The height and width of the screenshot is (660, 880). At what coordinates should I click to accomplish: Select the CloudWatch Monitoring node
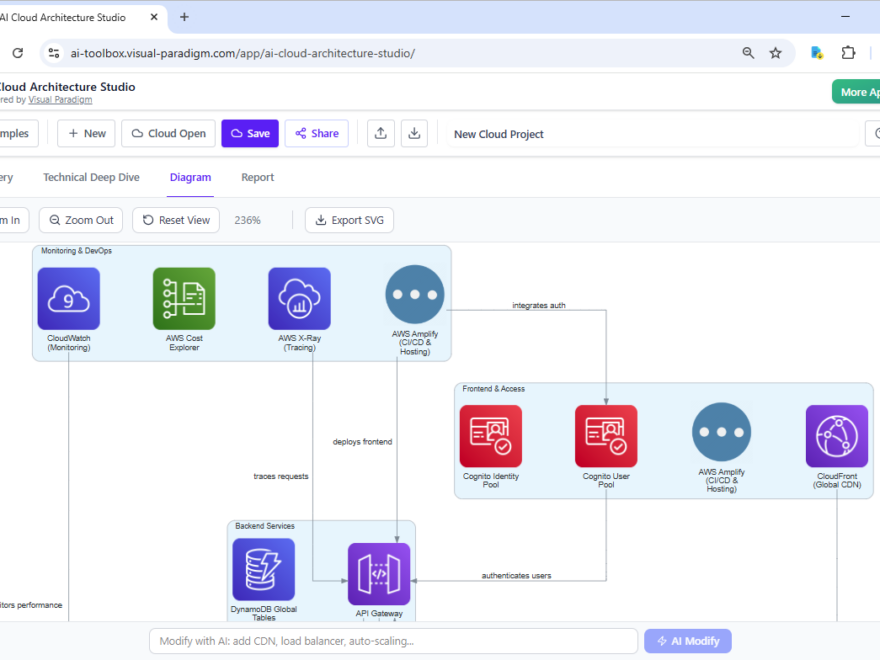68,298
